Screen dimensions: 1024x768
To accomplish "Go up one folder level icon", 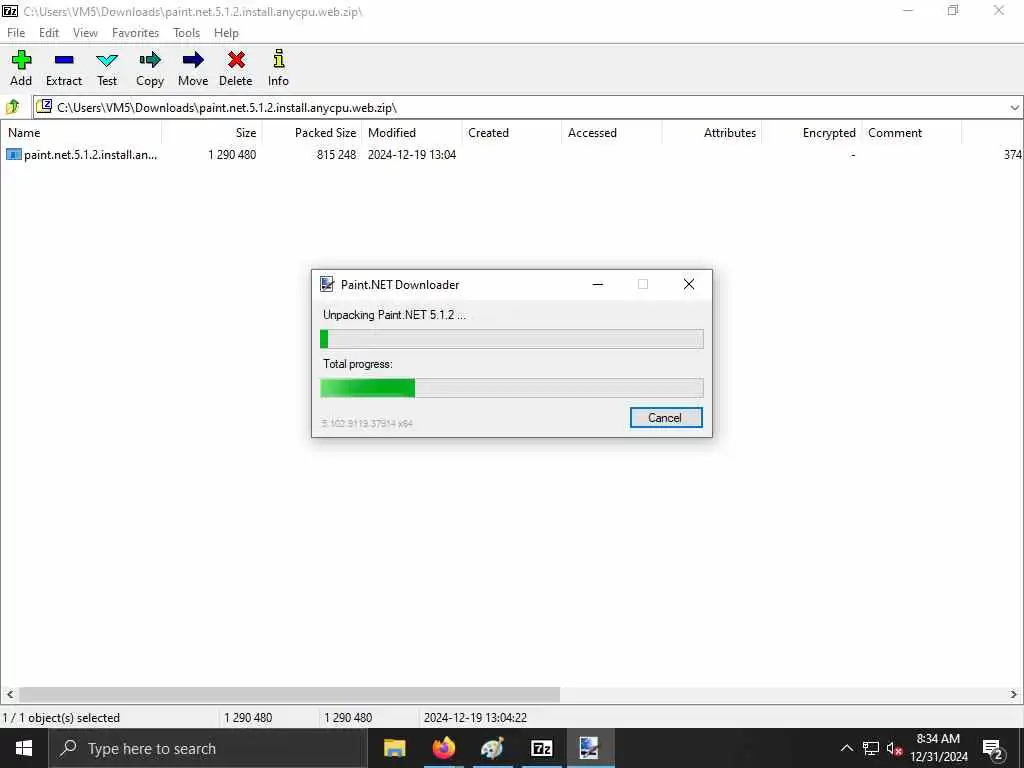I will tap(13, 106).
